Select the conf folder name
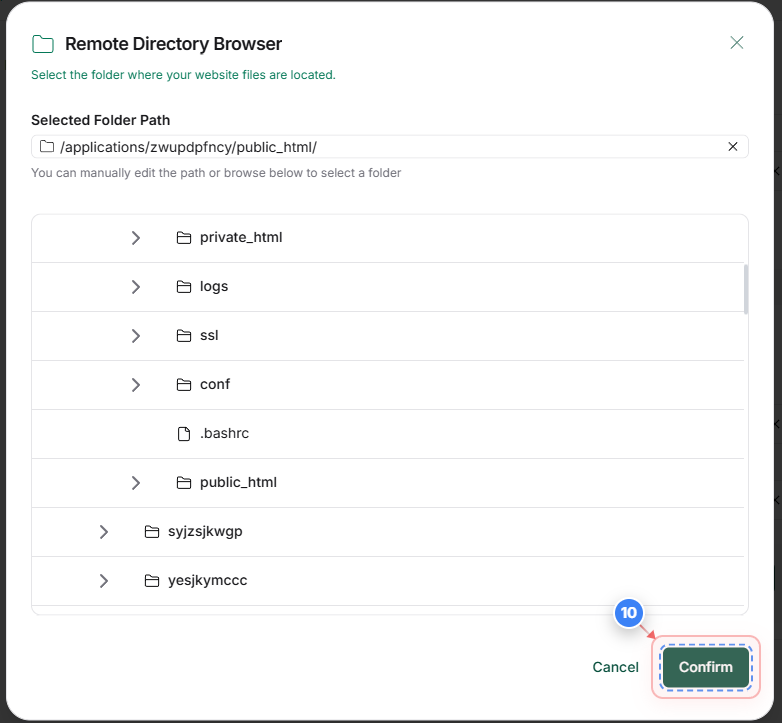Screen dimensions: 782x723 215,384
